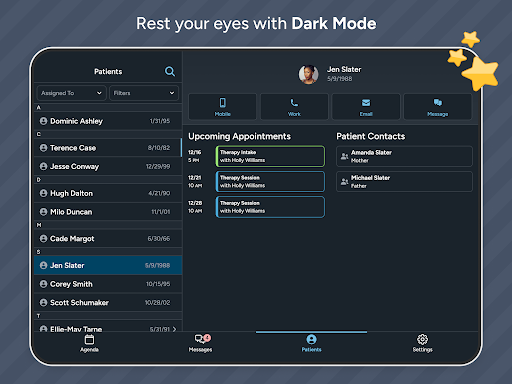Expand Ellie-May Tame row chevron
512x384 pixels.
click(x=174, y=329)
